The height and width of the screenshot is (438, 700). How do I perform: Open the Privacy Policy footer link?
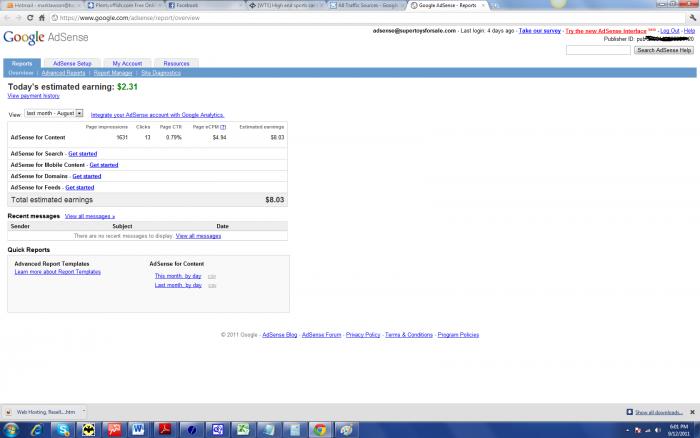(363, 335)
